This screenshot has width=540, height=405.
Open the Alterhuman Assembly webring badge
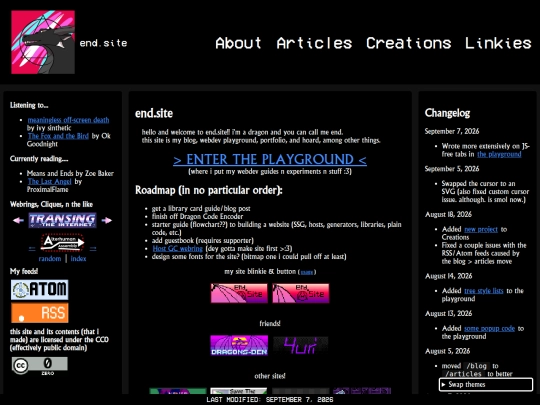tap(62, 242)
